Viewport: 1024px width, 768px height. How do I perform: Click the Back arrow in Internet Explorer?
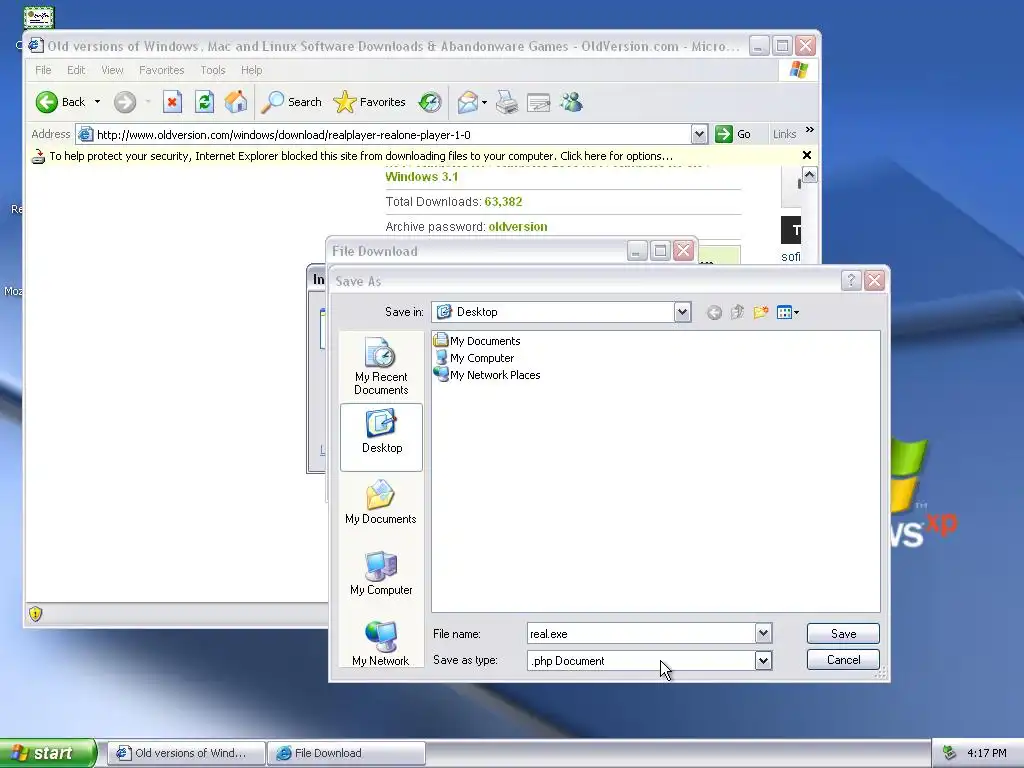click(x=61, y=102)
